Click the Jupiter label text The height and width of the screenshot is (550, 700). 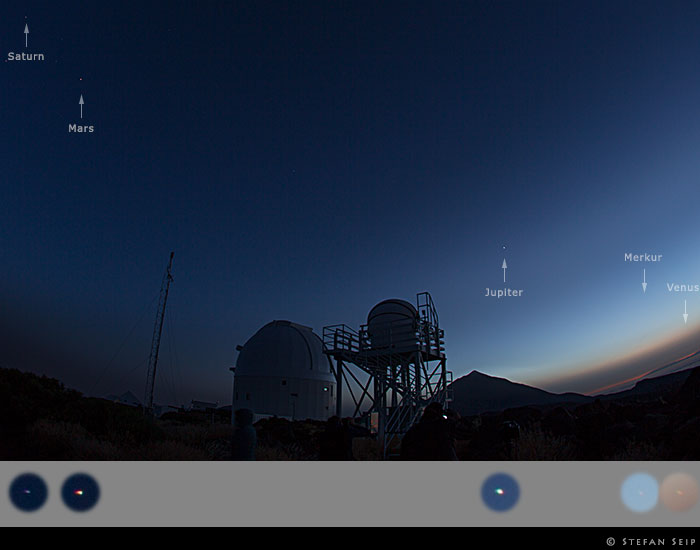pos(504,292)
